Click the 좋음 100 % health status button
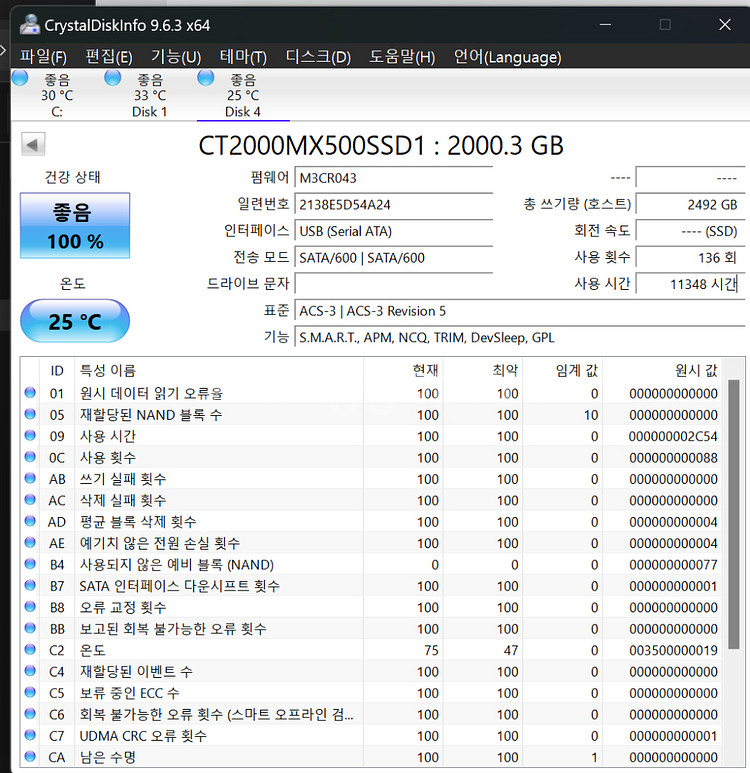 pyautogui.click(x=75, y=226)
